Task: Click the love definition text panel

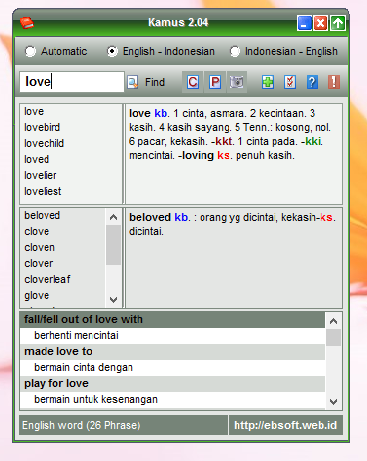Action: (x=234, y=154)
